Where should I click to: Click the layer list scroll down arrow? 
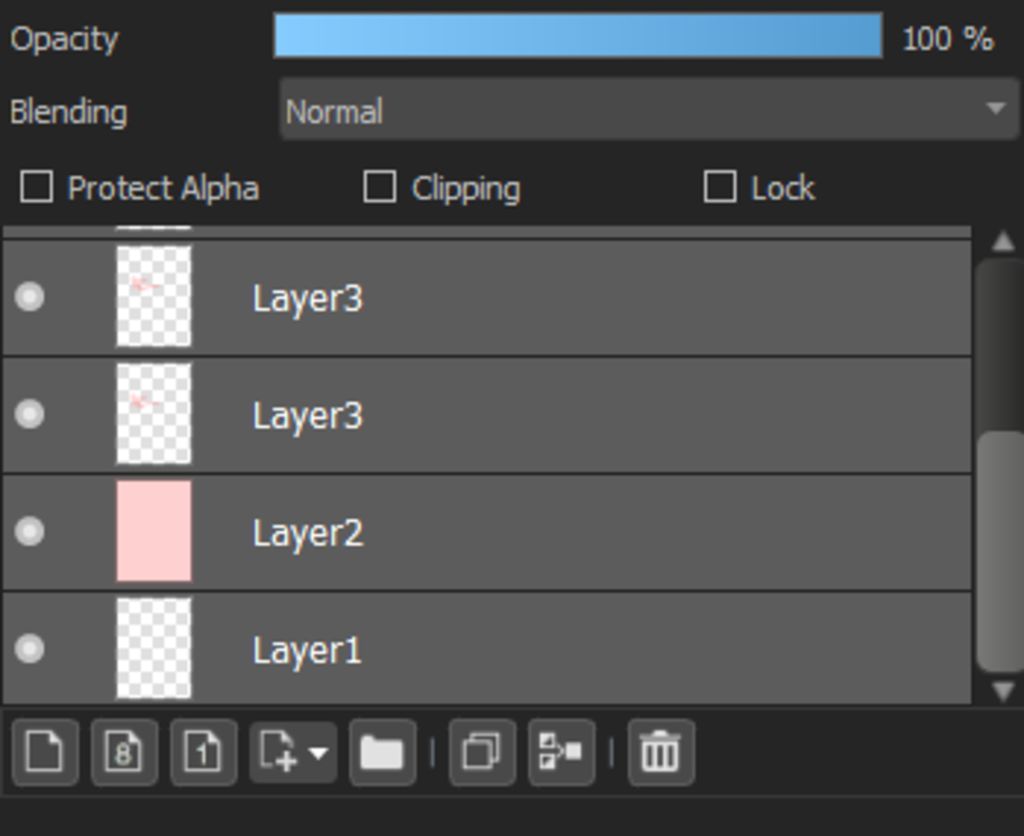(x=1003, y=690)
